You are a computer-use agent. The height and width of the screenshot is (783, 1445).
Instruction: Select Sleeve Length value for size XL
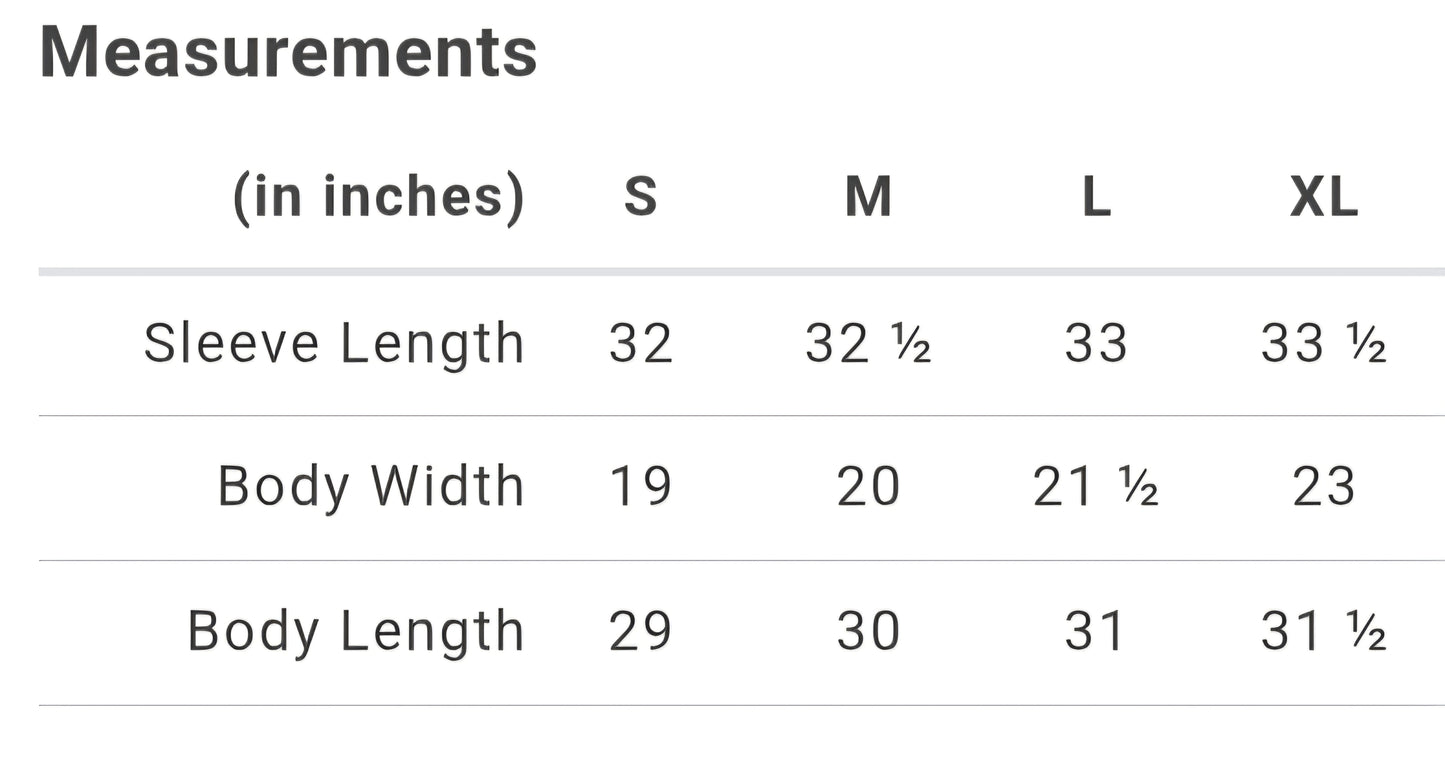1323,344
